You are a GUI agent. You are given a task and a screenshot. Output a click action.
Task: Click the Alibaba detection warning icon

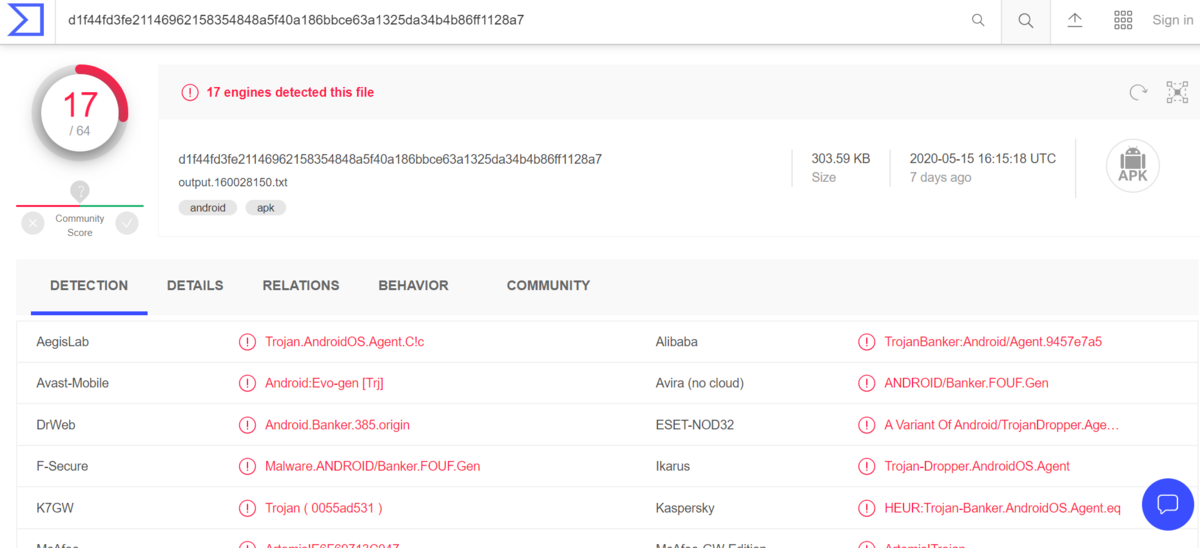(867, 342)
